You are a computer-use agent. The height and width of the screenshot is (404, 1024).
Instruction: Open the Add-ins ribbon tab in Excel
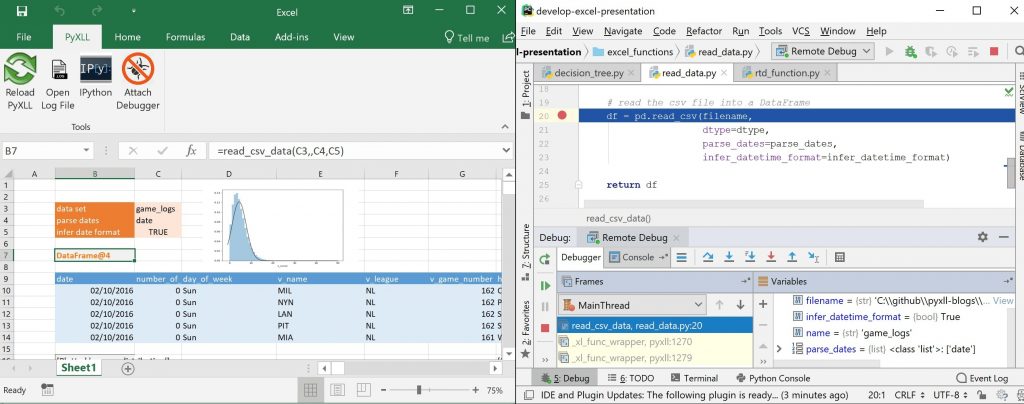coord(291,37)
